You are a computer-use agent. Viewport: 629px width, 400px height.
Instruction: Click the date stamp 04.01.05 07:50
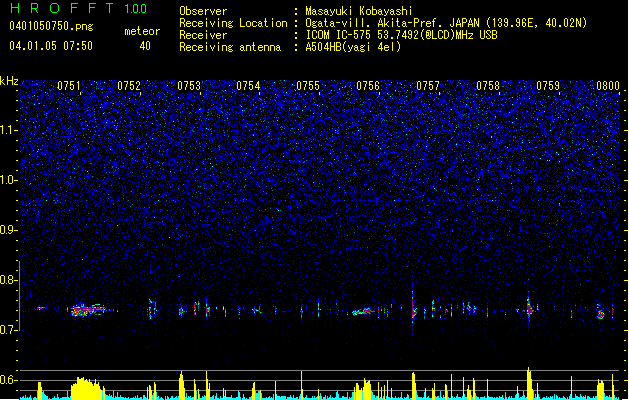point(51,46)
